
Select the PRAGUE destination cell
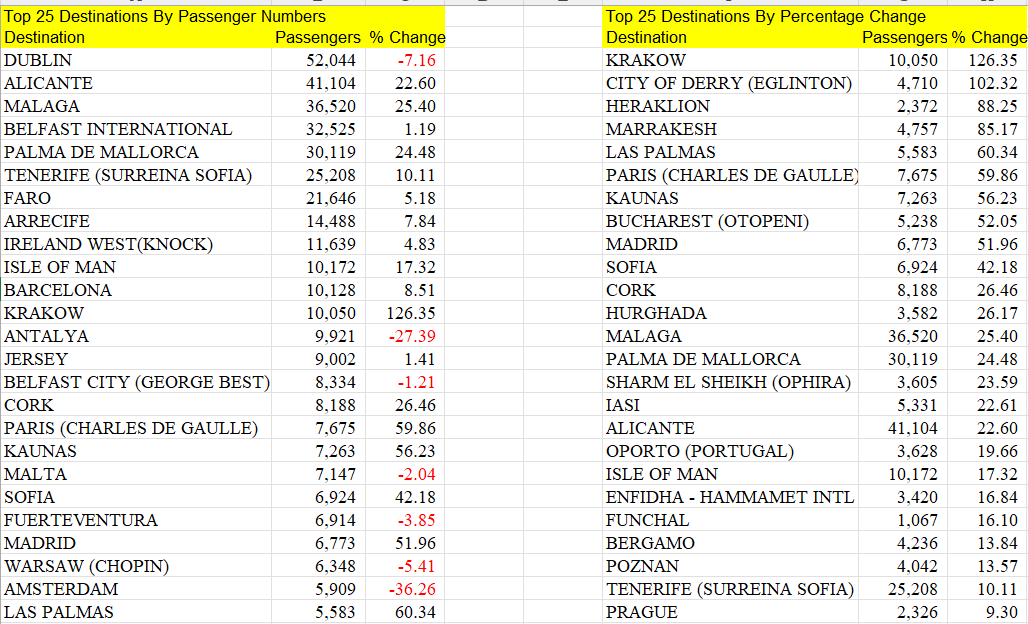(x=730, y=612)
